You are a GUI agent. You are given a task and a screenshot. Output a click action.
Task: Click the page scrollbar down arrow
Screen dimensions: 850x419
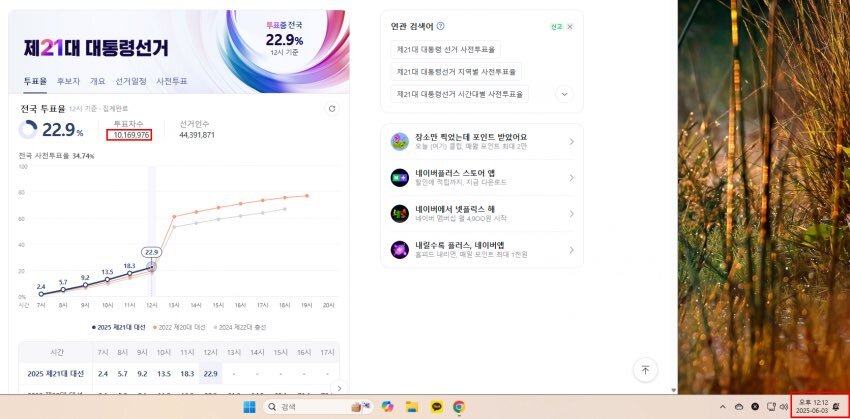[x=674, y=390]
